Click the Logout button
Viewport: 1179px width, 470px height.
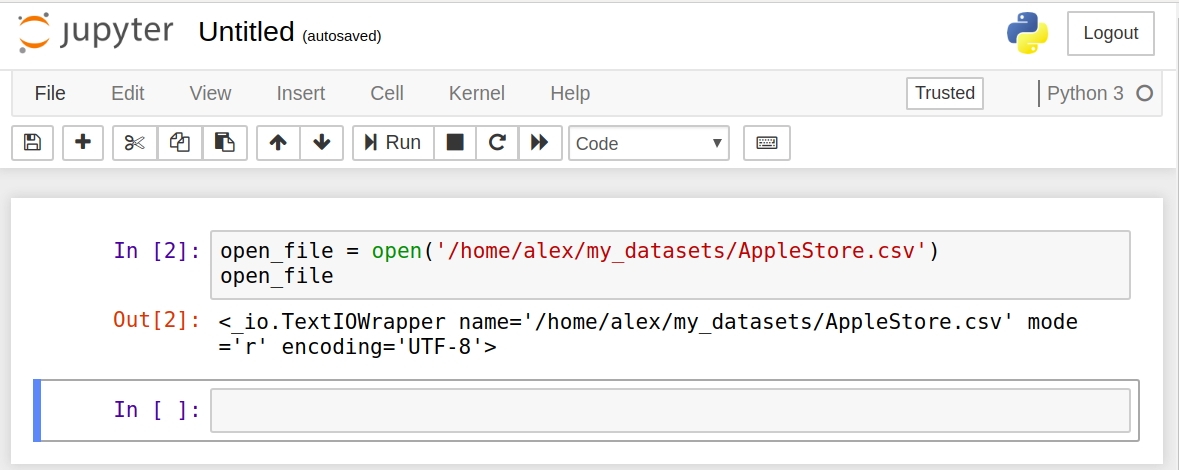click(1111, 33)
